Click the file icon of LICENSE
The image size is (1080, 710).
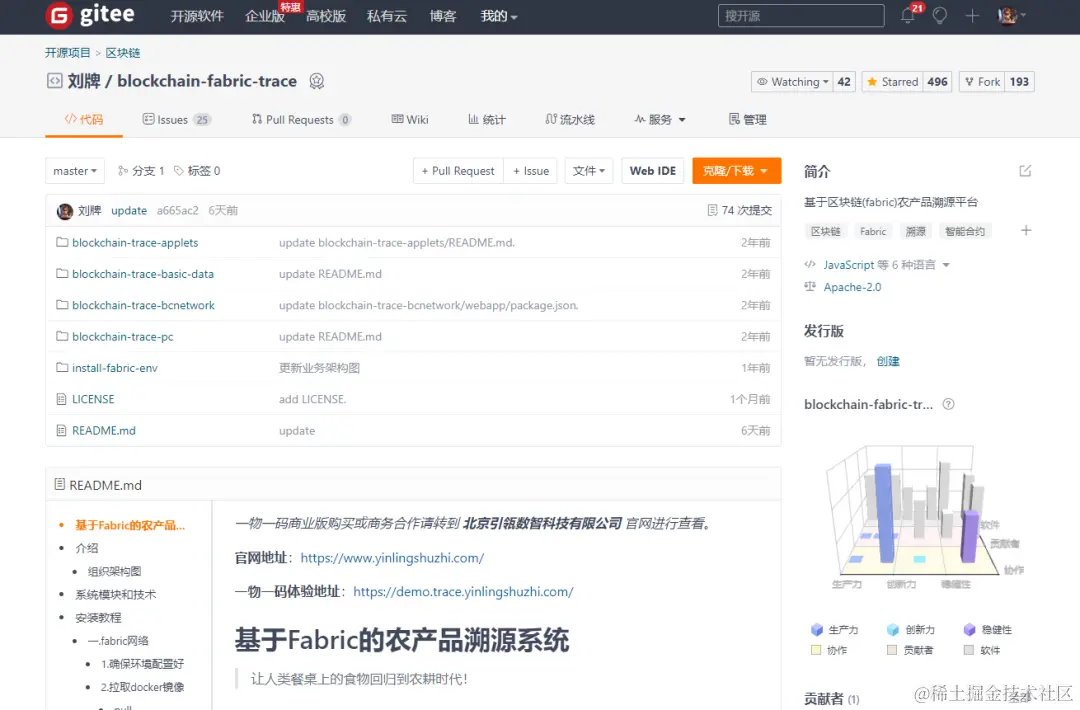pos(61,399)
